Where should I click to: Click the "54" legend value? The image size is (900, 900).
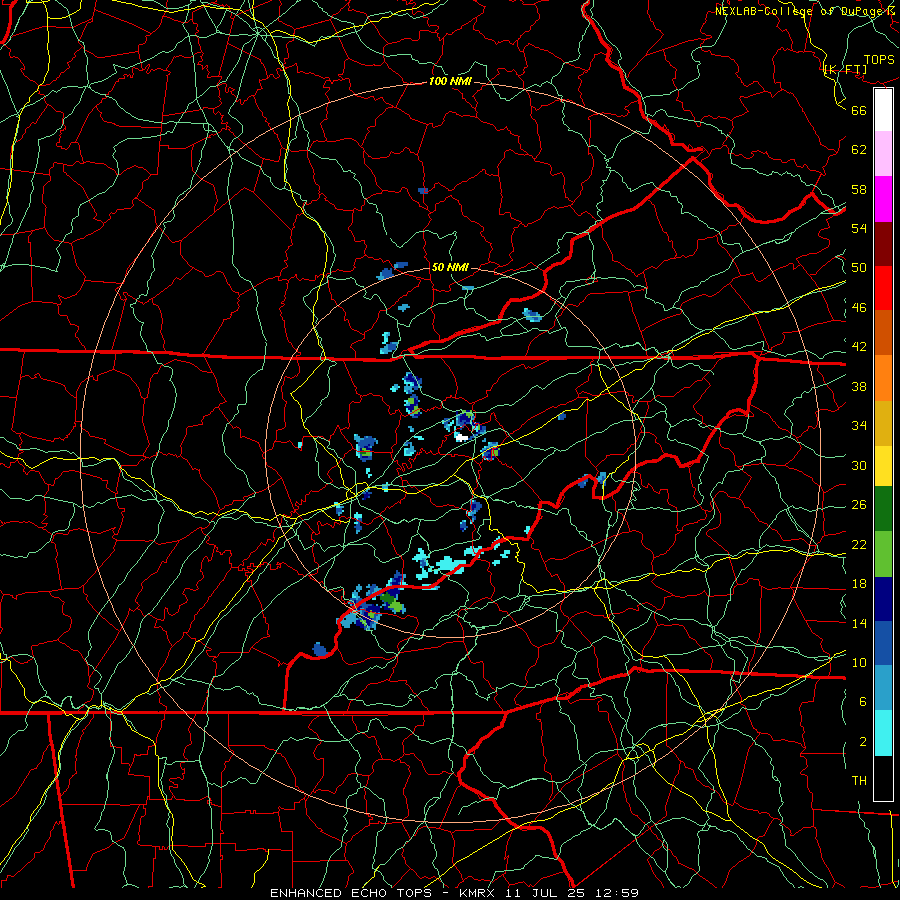pos(859,228)
